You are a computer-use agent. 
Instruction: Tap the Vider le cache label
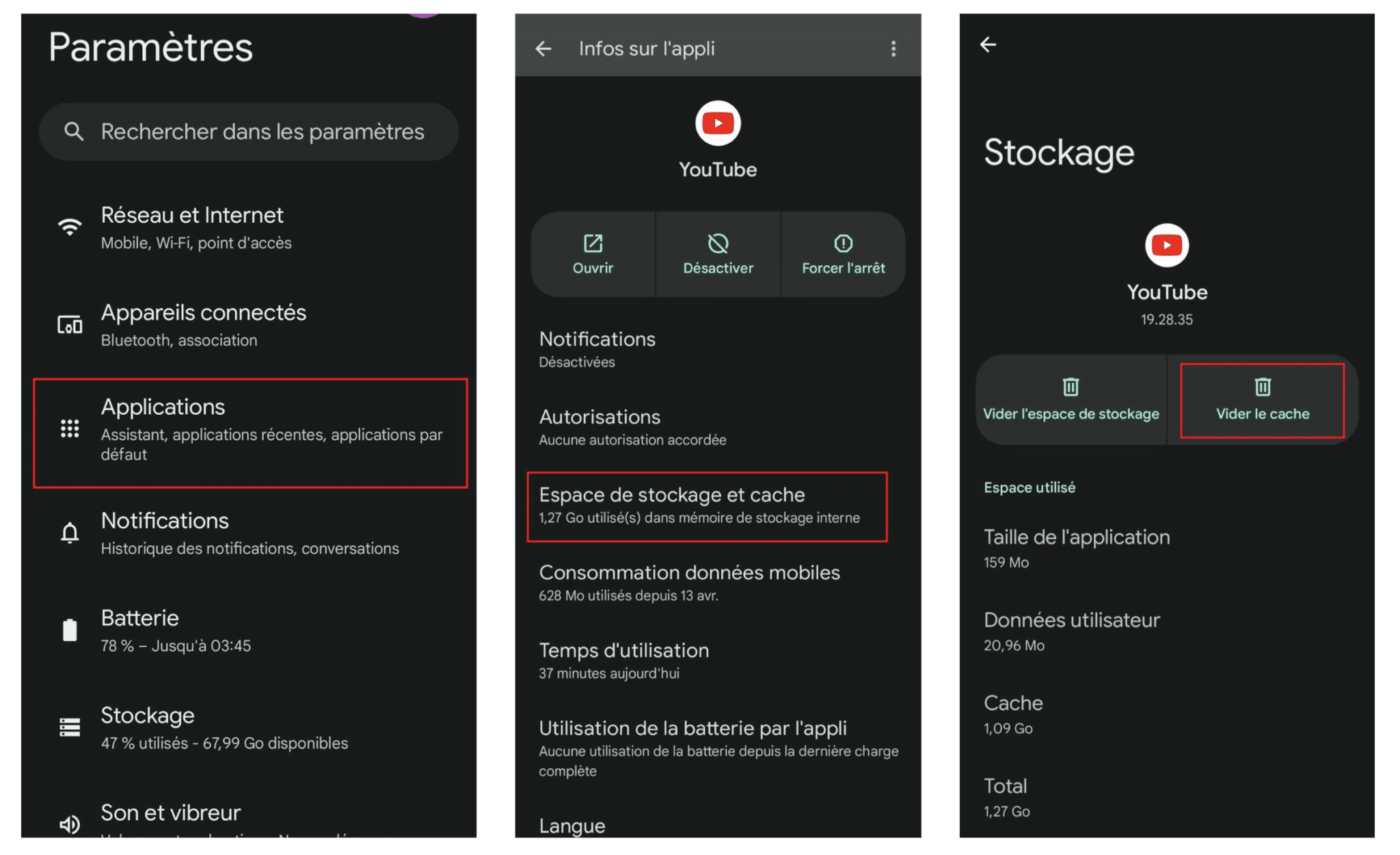tap(1263, 414)
